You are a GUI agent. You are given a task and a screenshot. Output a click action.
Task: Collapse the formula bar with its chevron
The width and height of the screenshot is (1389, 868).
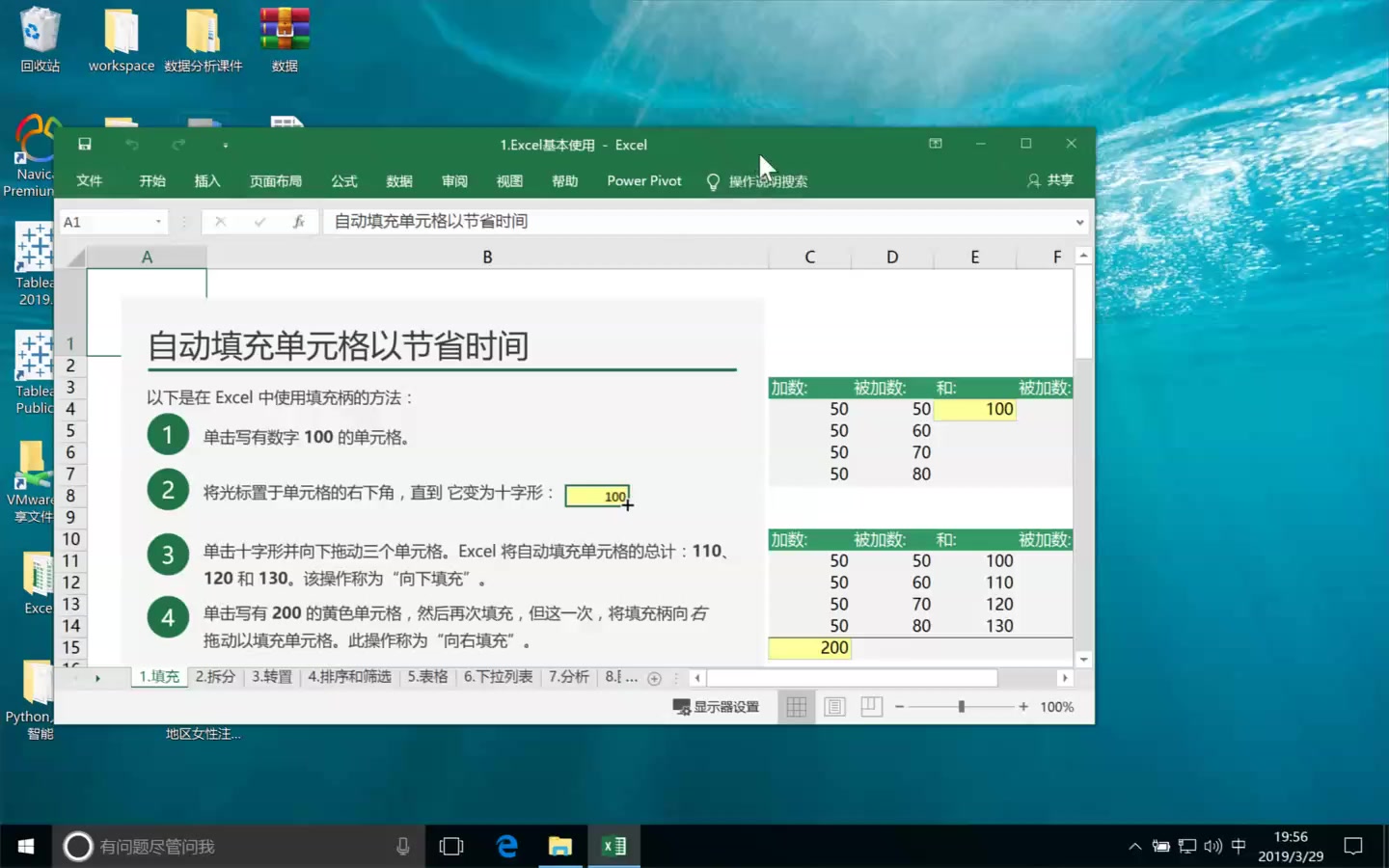pos(1080,221)
